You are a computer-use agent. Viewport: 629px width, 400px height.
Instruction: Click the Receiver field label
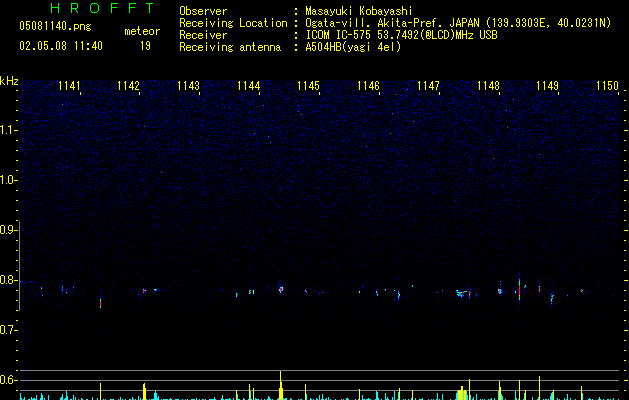tap(203, 35)
